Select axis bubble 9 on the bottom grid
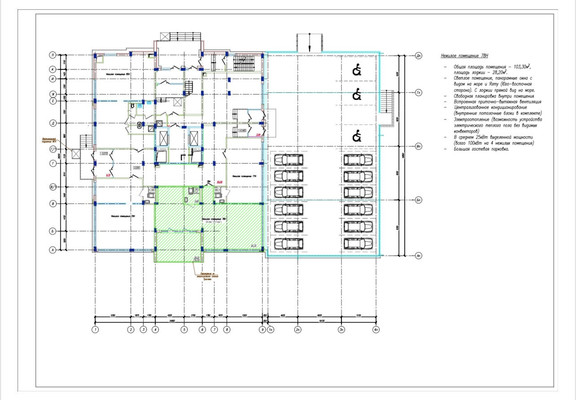The image size is (576, 400). pos(262,329)
